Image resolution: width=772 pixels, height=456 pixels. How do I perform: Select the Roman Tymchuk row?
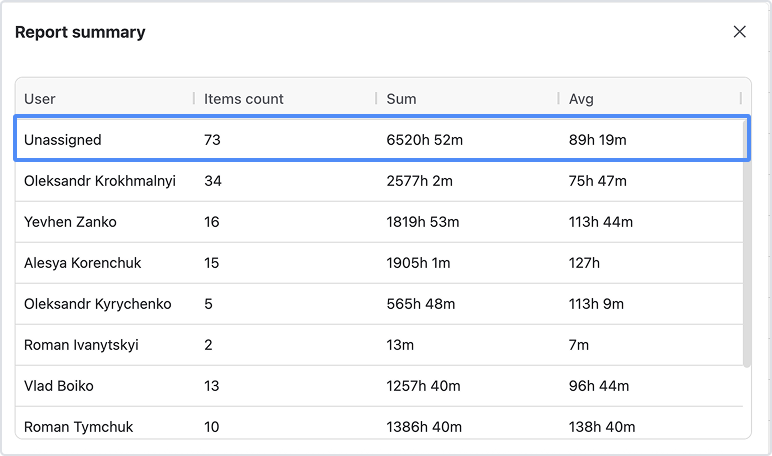79,427
